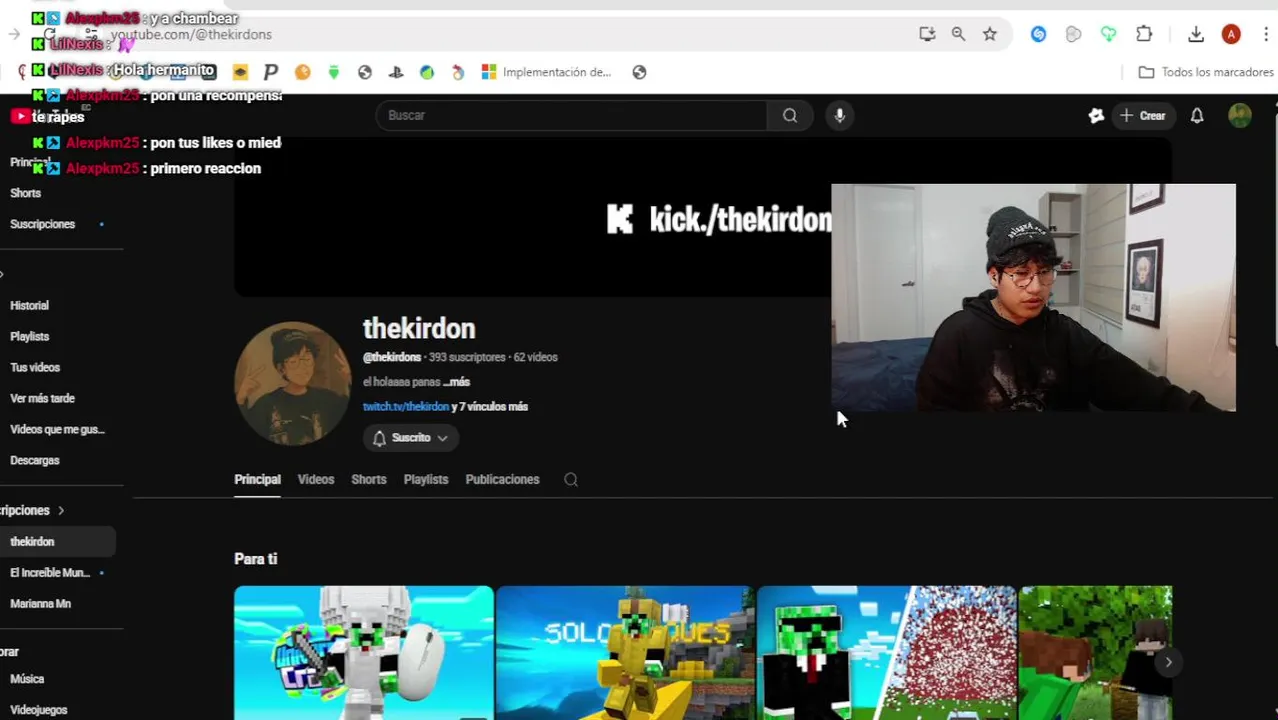Open twitch.tv/thekirdon link

(x=406, y=407)
